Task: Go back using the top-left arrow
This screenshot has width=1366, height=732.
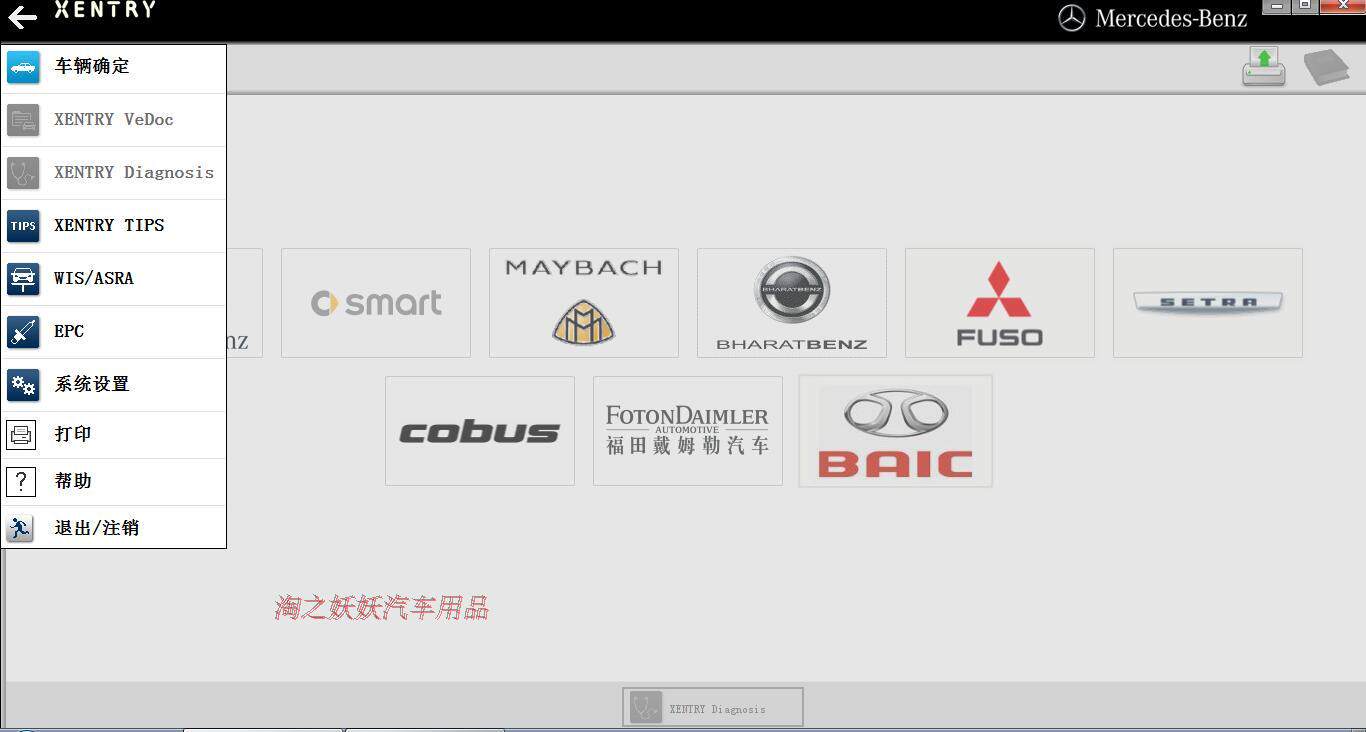Action: coord(22,17)
